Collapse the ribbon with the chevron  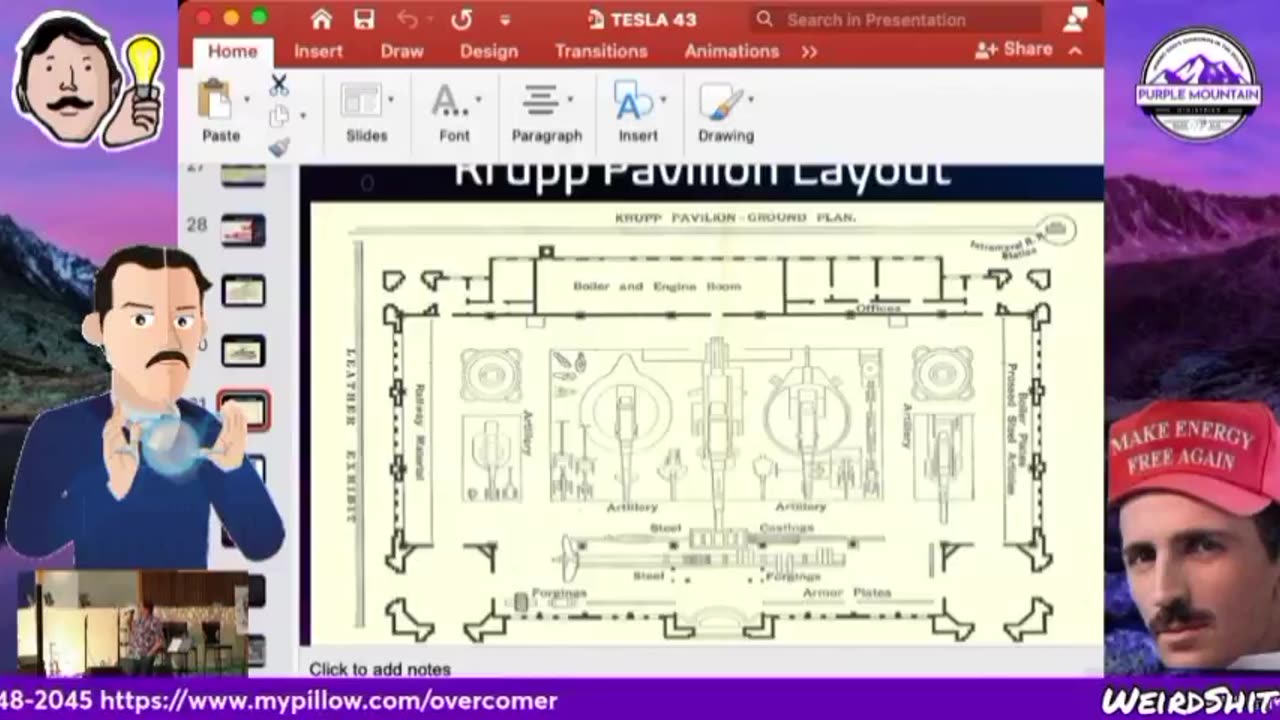pyautogui.click(x=1076, y=50)
